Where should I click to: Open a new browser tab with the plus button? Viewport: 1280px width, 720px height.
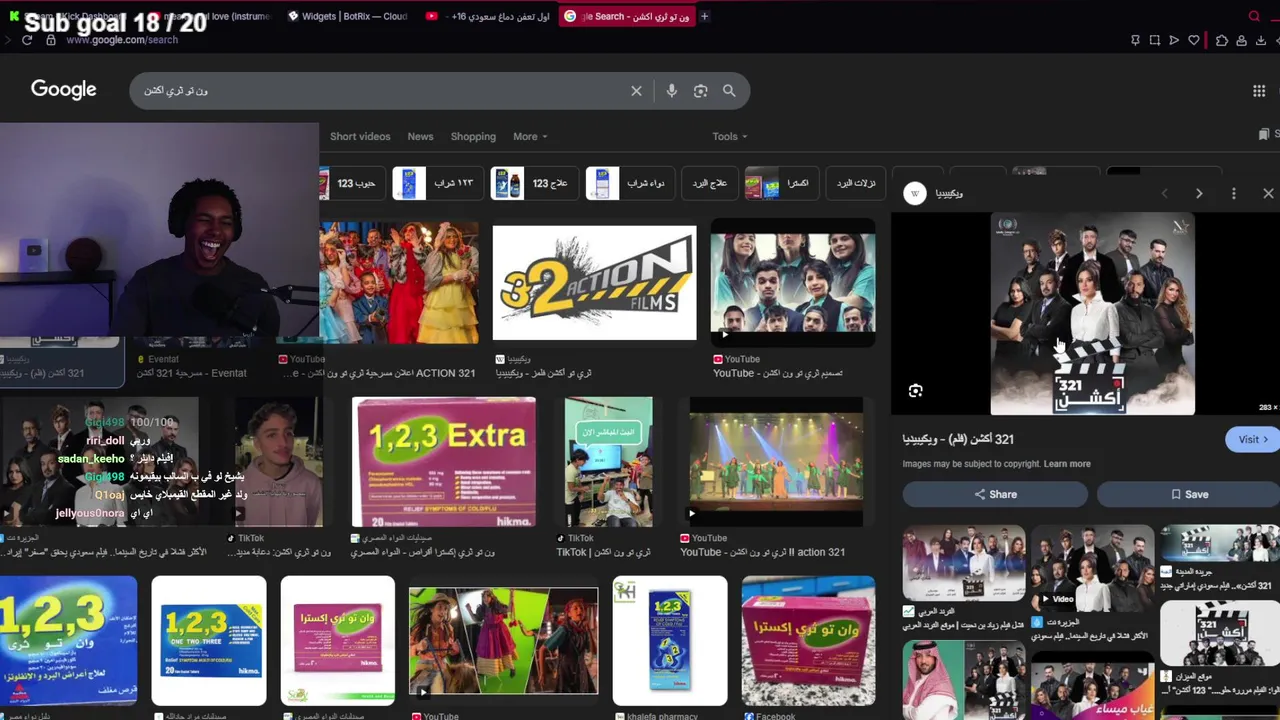(x=704, y=16)
